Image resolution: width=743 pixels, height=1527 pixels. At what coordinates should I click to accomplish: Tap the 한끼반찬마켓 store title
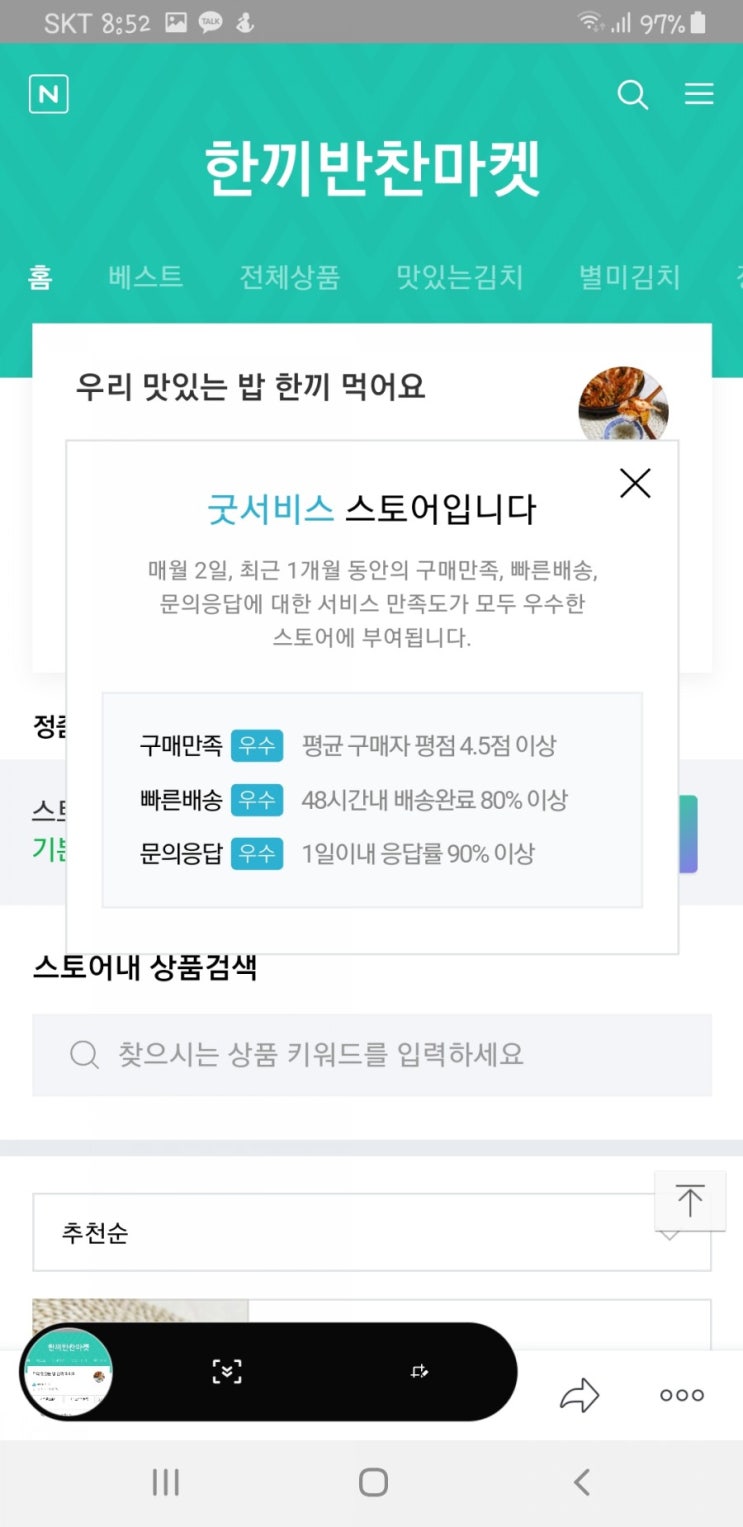[x=372, y=168]
